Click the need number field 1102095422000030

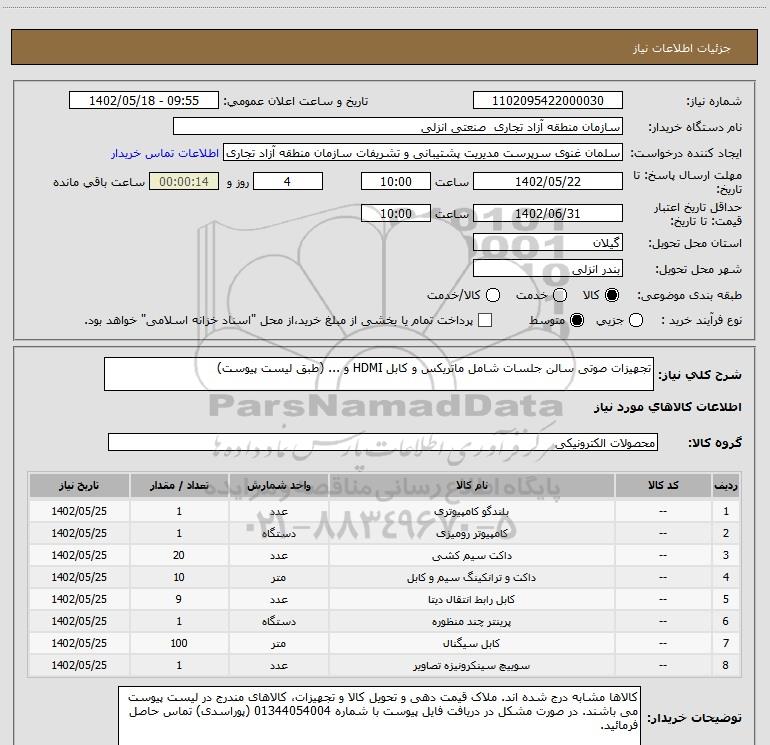point(548,101)
